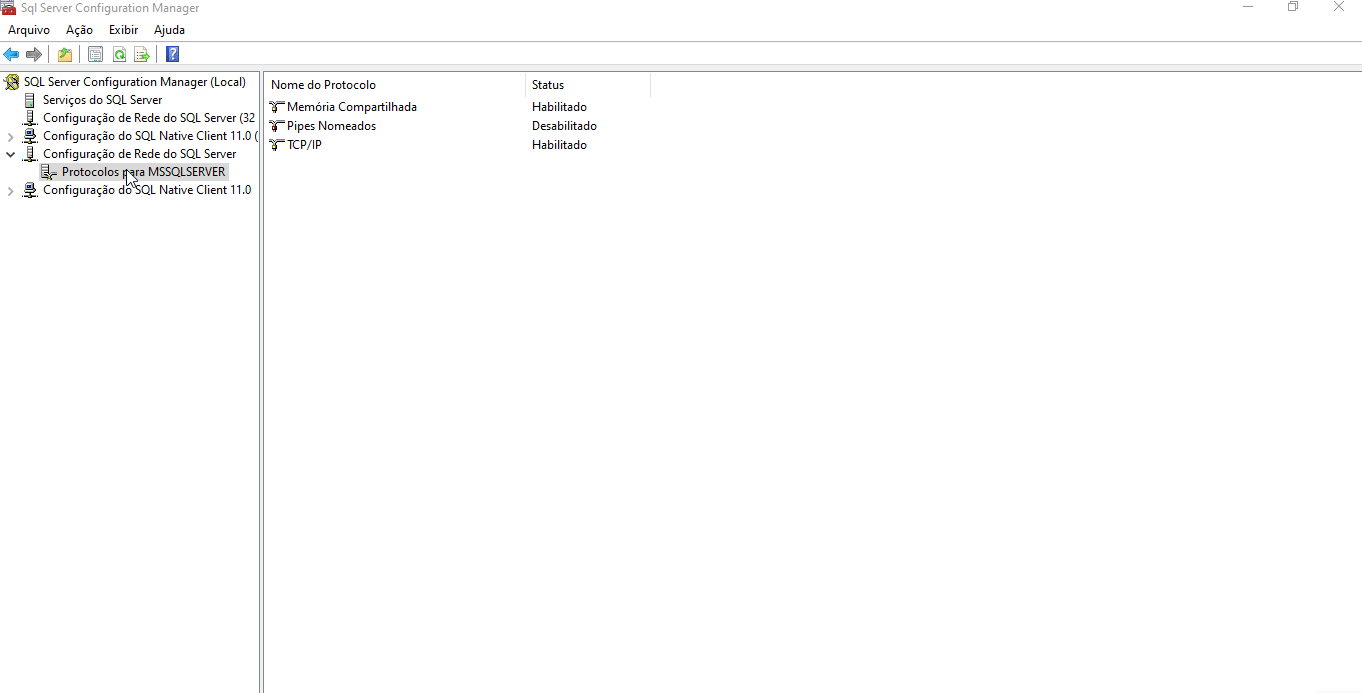This screenshot has width=1362, height=693.
Task: Open the Exibir menu
Action: pyautogui.click(x=123, y=30)
